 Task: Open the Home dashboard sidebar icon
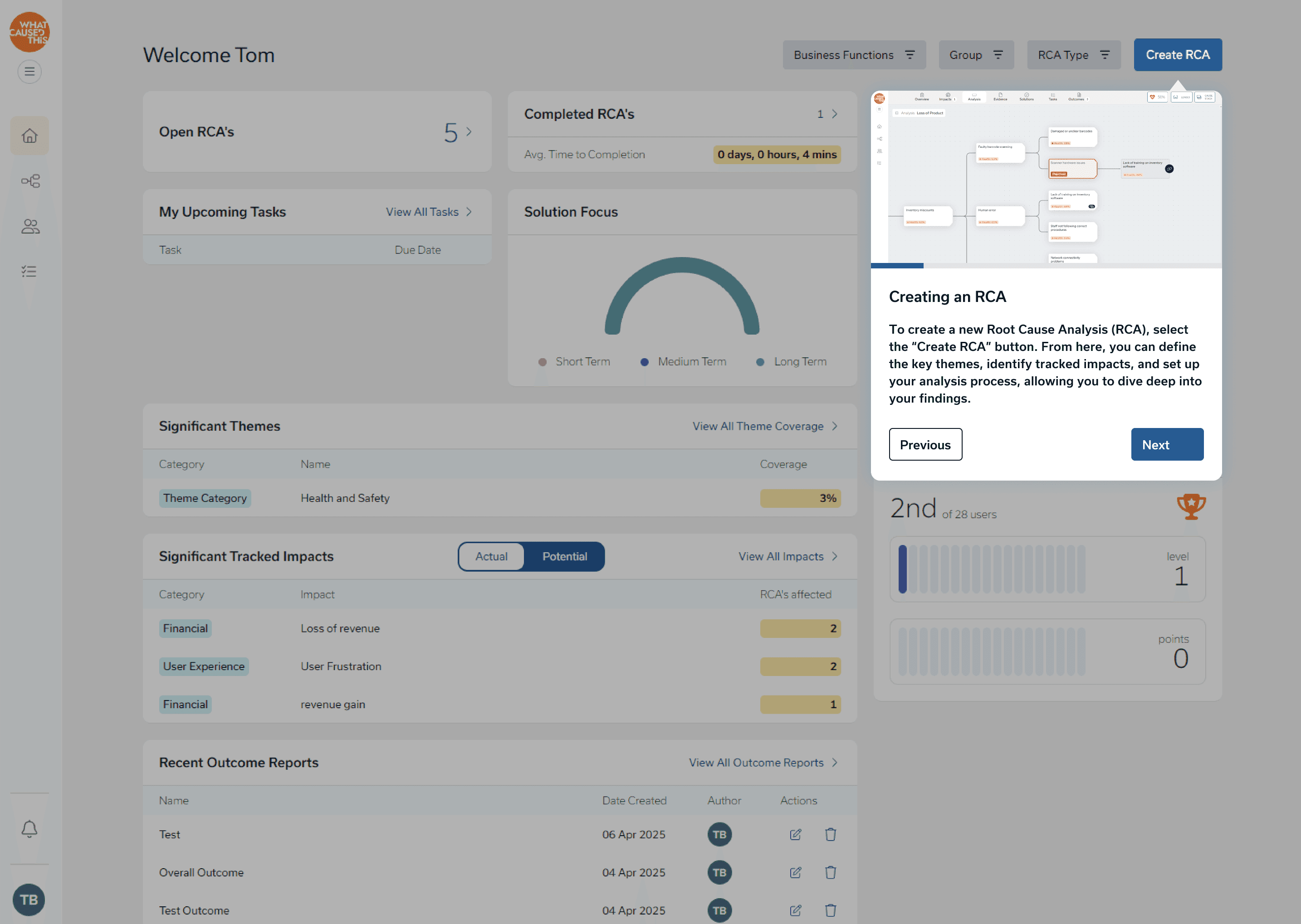[x=29, y=136]
